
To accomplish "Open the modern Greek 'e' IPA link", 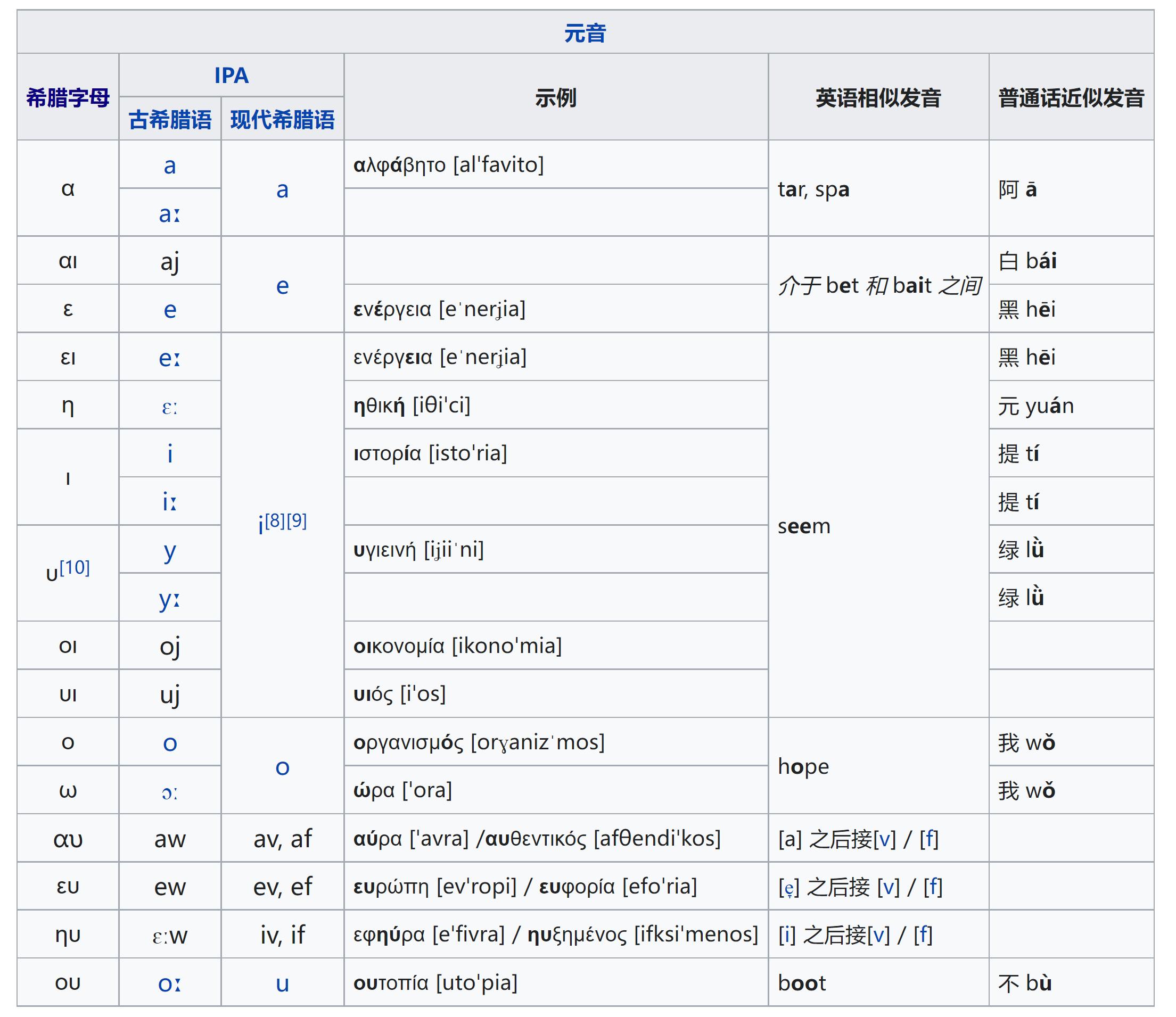I will 283,287.
